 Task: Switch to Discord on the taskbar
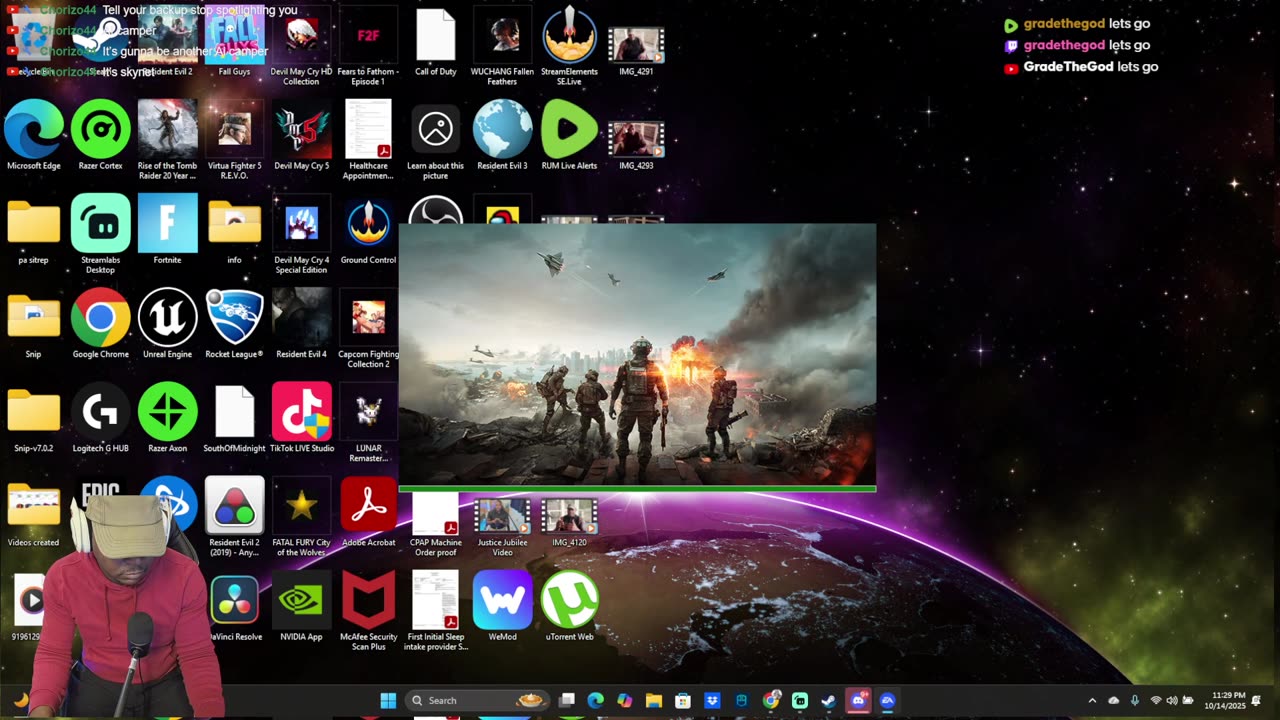(x=858, y=701)
